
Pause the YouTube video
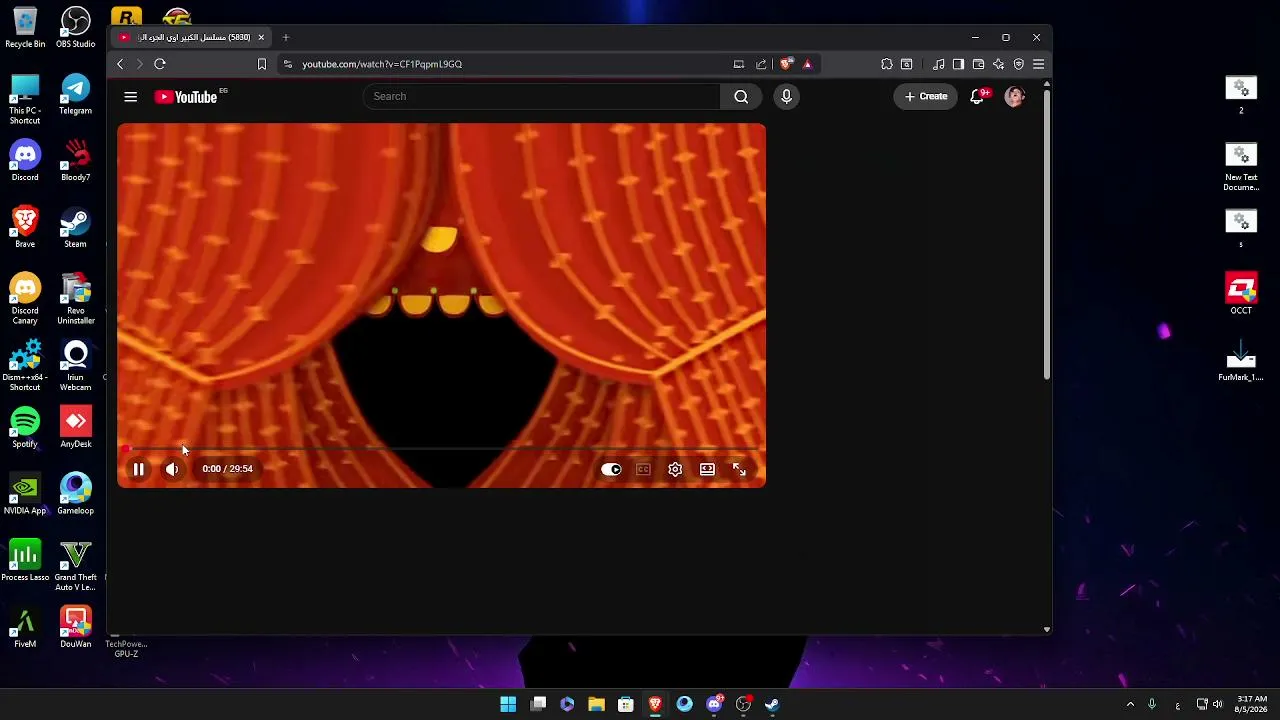(x=139, y=469)
